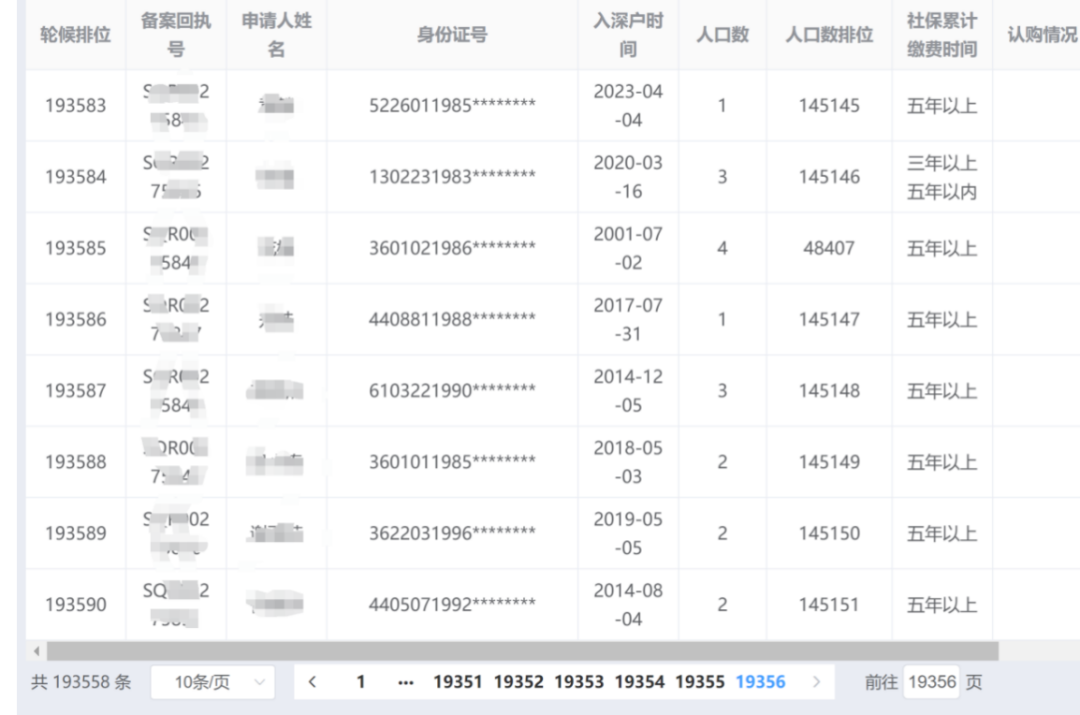Expand the collapsed pages ellipsis
Screen dimensions: 1080x715
tap(406, 682)
